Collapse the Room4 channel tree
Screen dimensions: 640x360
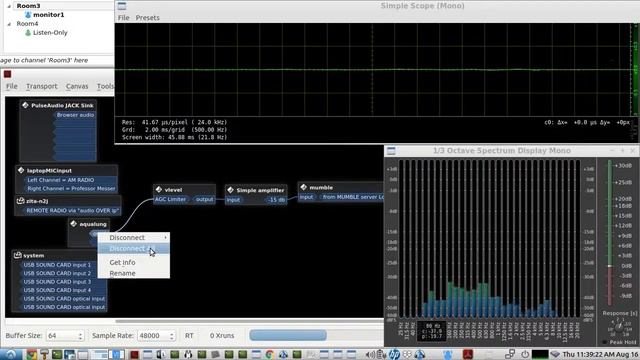point(9,24)
